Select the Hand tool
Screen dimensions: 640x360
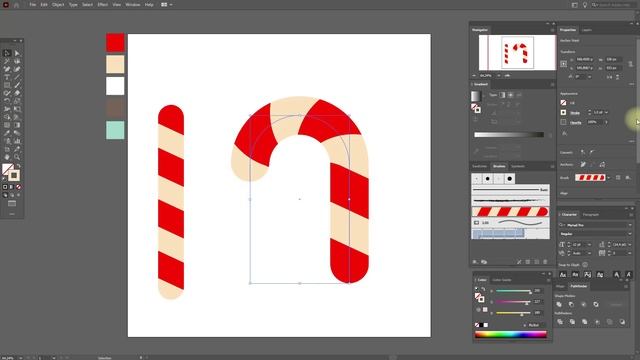(7, 157)
